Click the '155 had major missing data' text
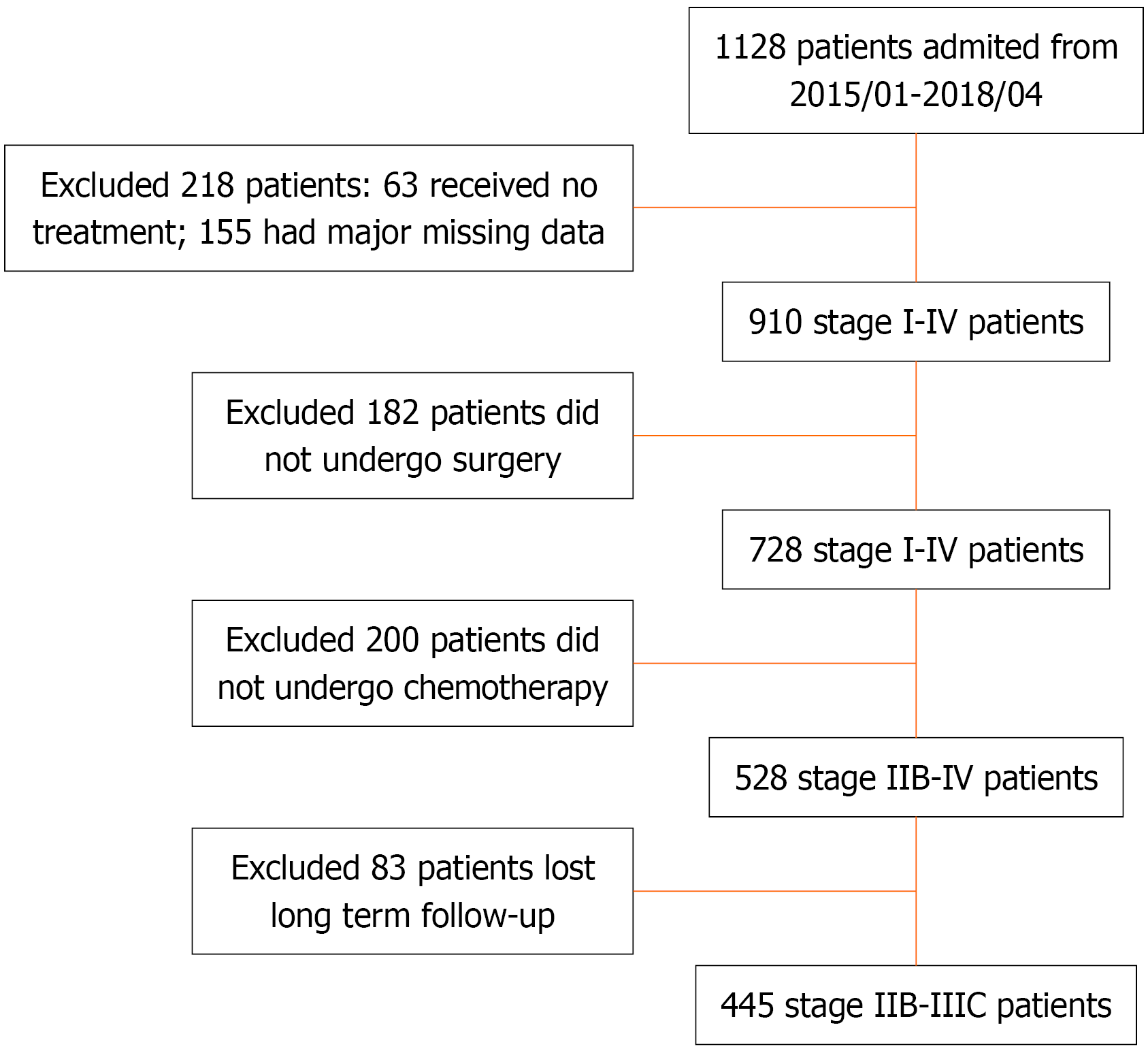1148x1053 pixels. tap(401, 233)
